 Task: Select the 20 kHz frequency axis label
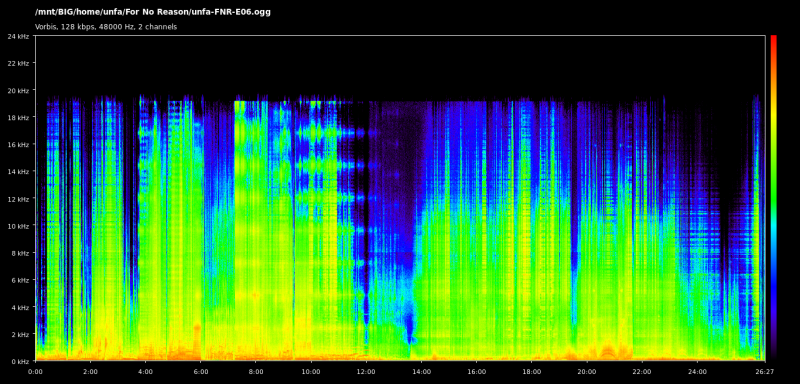tap(18, 90)
